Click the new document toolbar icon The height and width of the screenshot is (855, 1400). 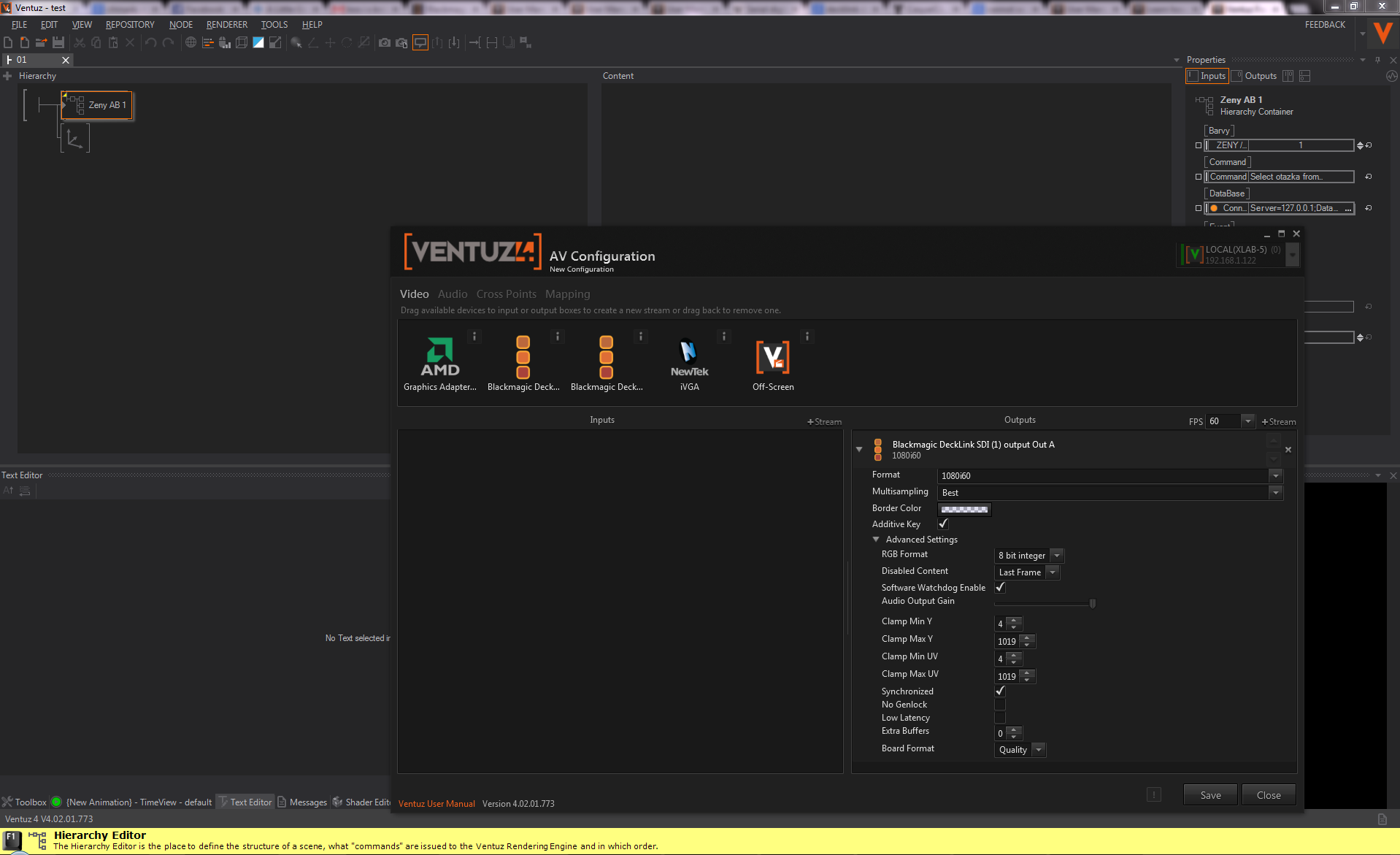[x=8, y=43]
